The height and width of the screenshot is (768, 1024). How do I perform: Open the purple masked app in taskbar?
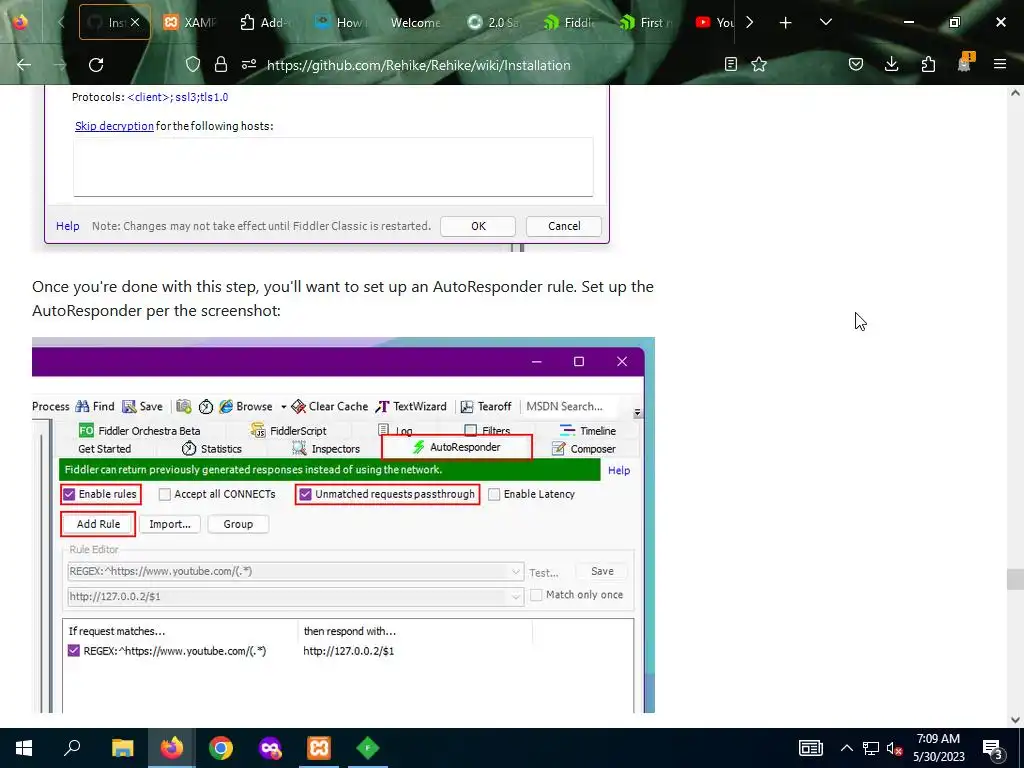(x=270, y=748)
